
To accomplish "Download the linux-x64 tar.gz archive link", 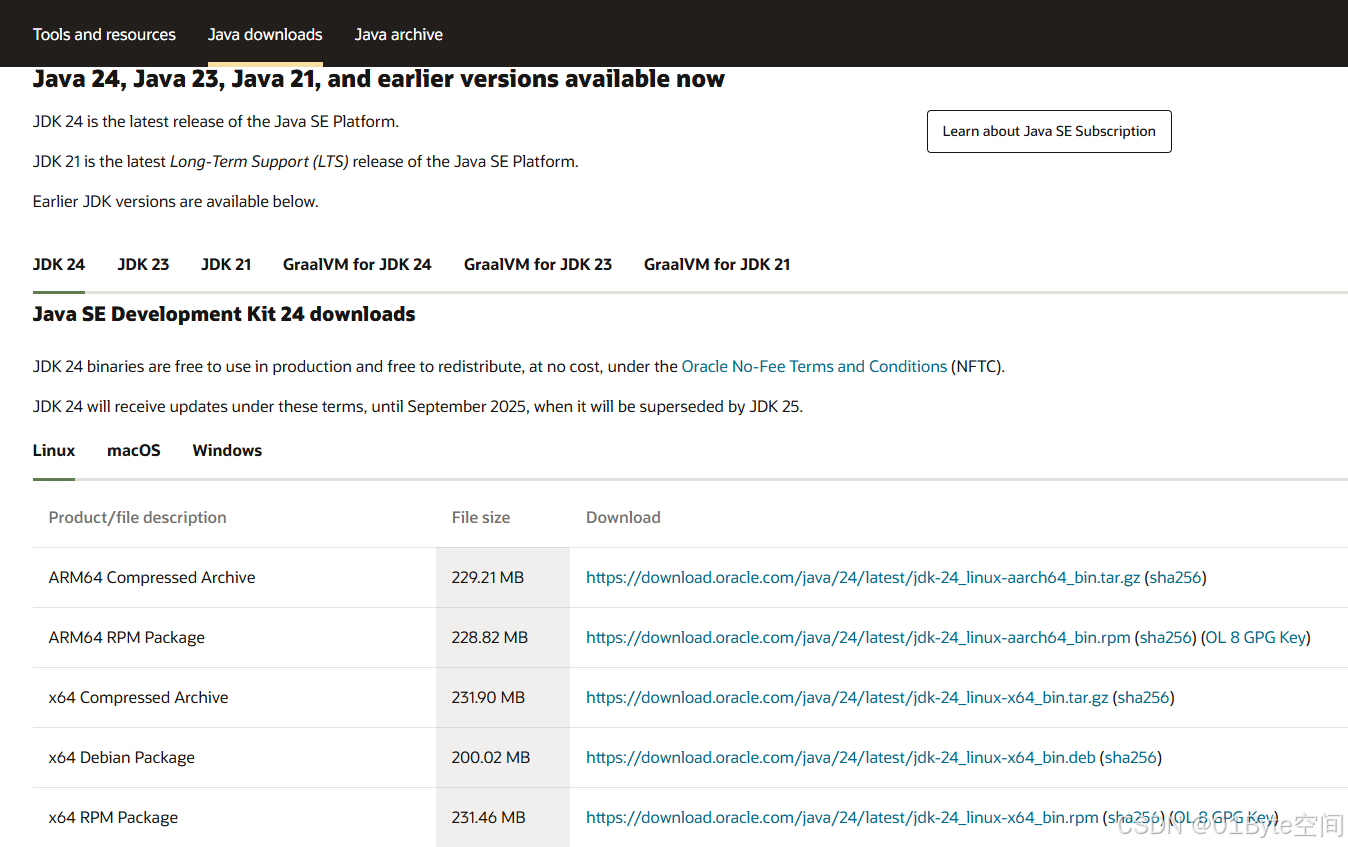I will (847, 697).
